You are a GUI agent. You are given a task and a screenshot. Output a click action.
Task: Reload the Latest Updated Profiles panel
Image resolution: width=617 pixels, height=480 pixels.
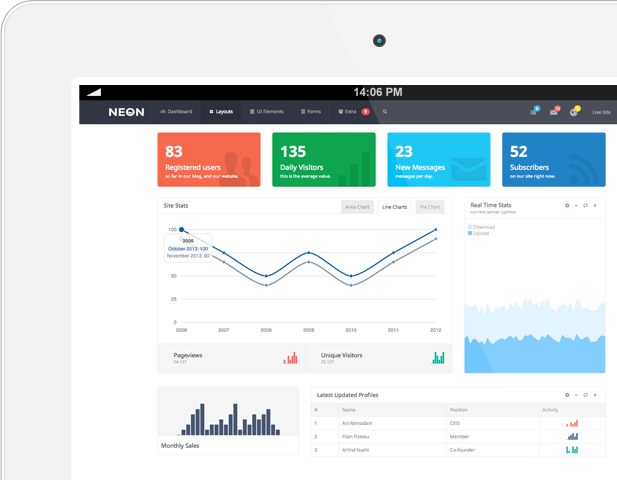586,395
